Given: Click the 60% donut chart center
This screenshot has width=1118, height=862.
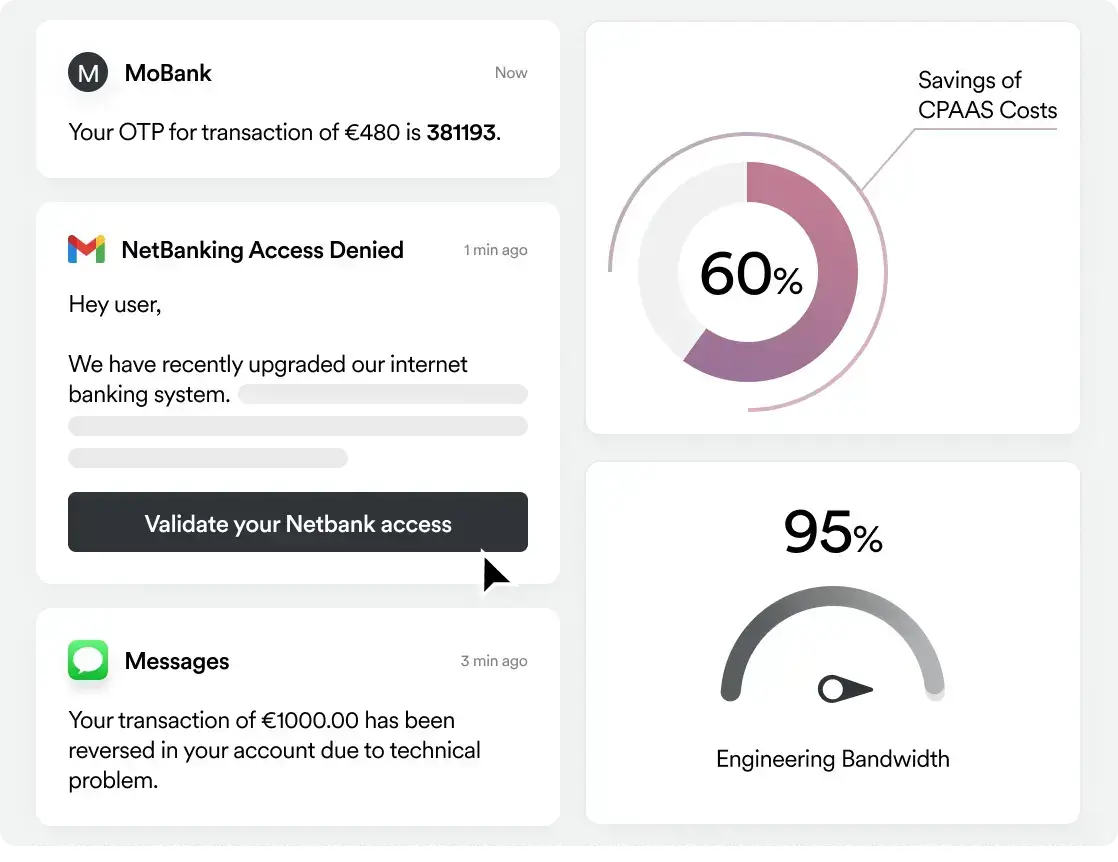Looking at the screenshot, I should (x=750, y=275).
